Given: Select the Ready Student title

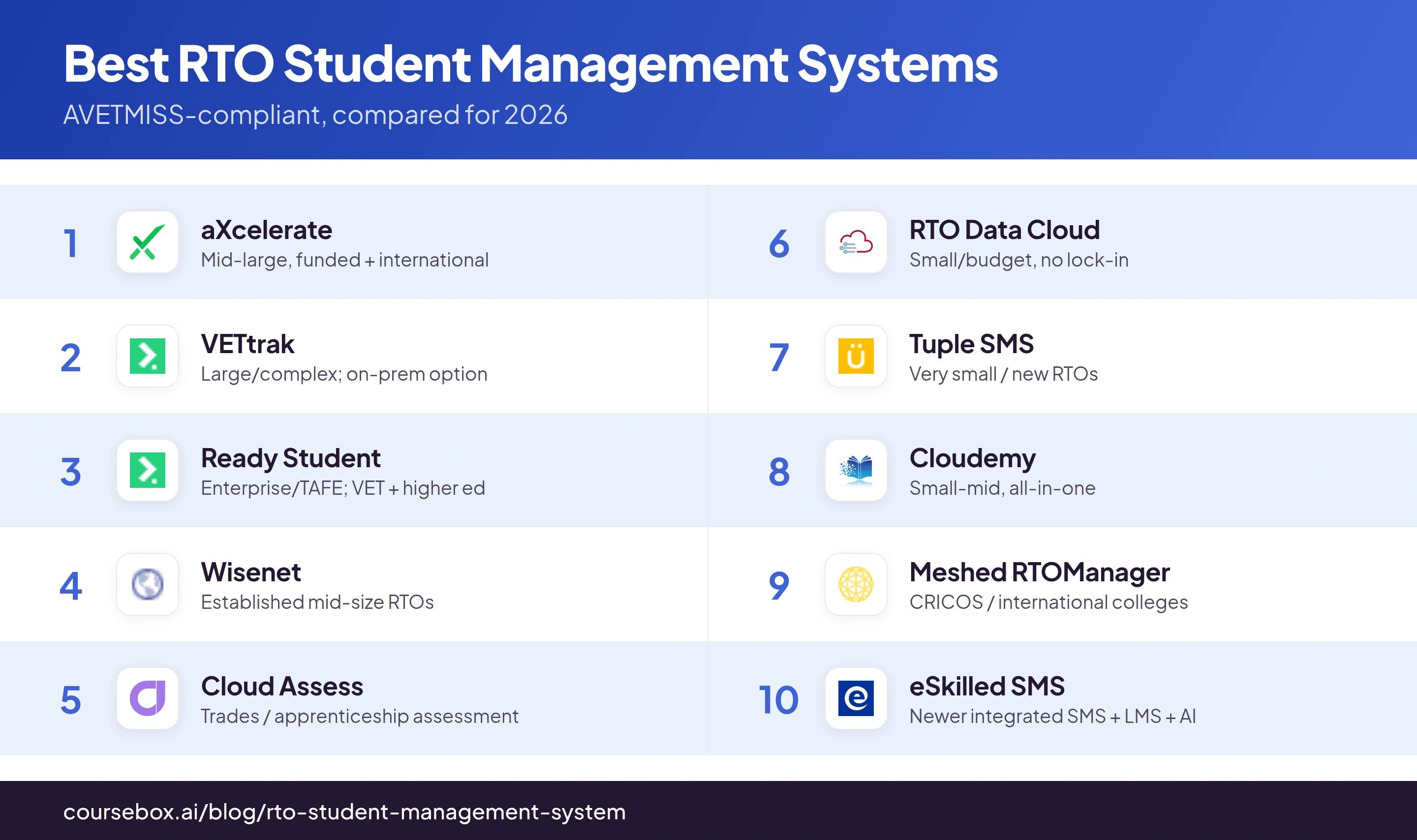Looking at the screenshot, I should tap(291, 458).
